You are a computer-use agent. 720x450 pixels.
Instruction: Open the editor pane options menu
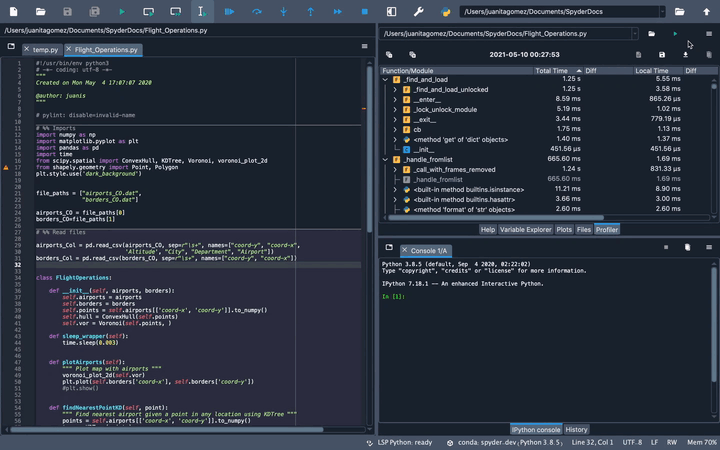[365, 46]
